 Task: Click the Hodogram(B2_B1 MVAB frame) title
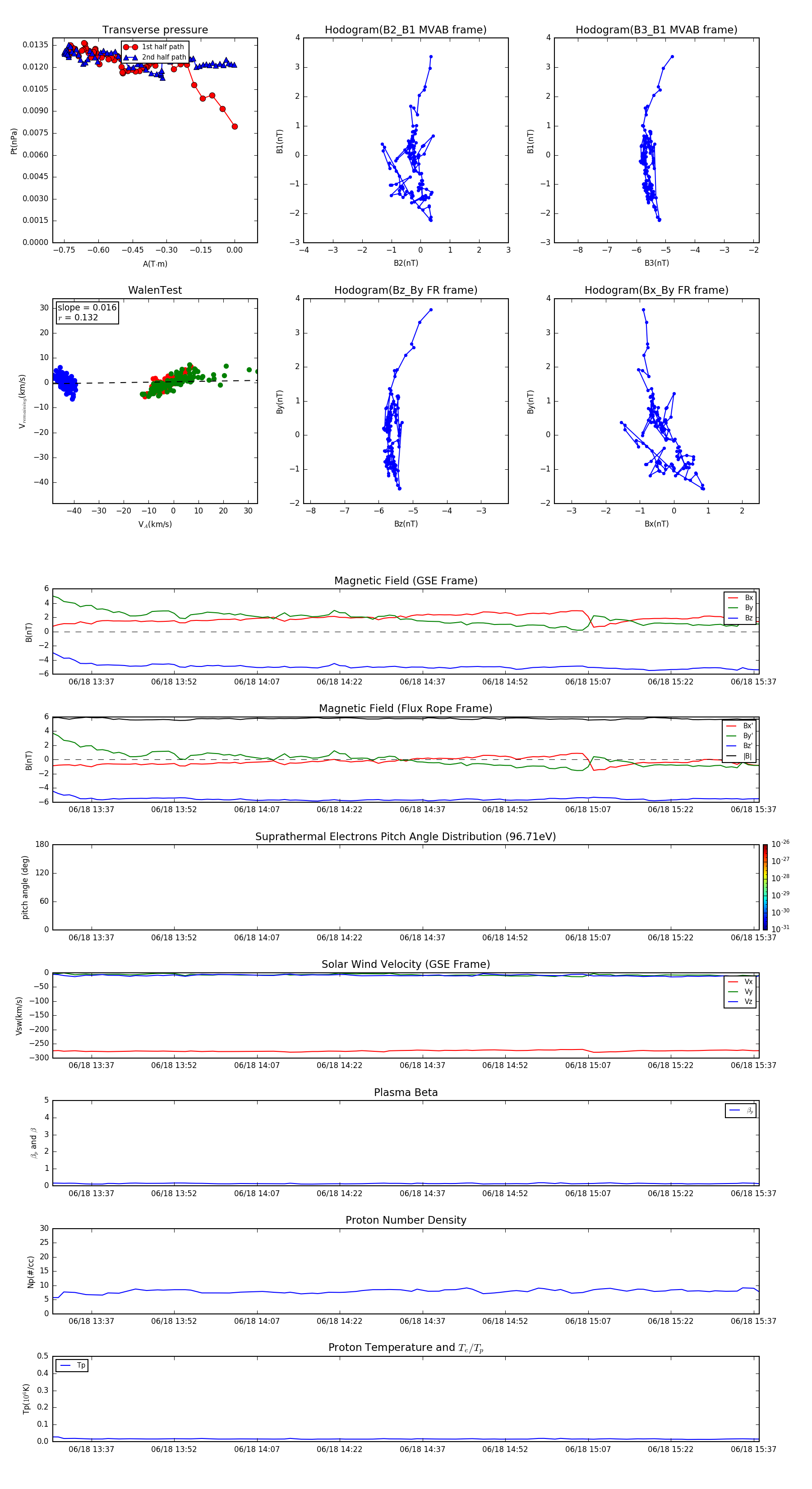pyautogui.click(x=405, y=30)
